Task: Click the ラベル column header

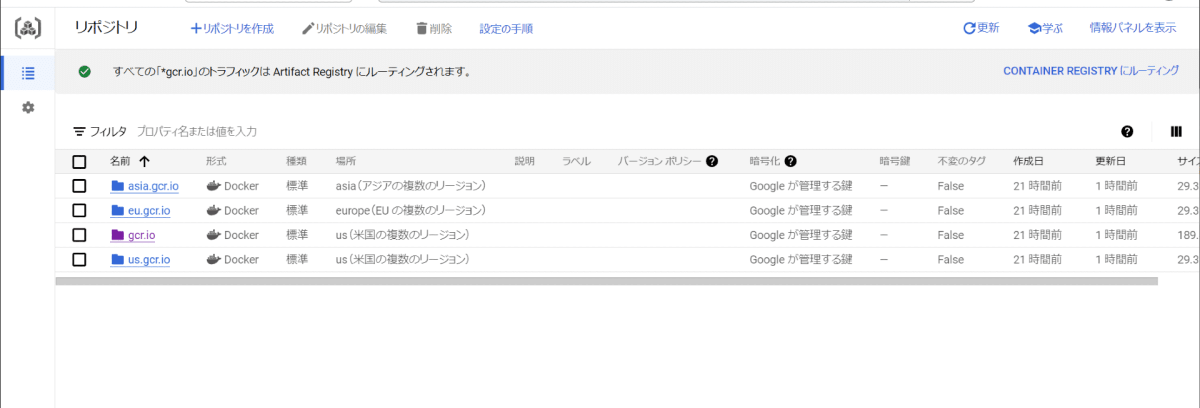Action: point(576,161)
